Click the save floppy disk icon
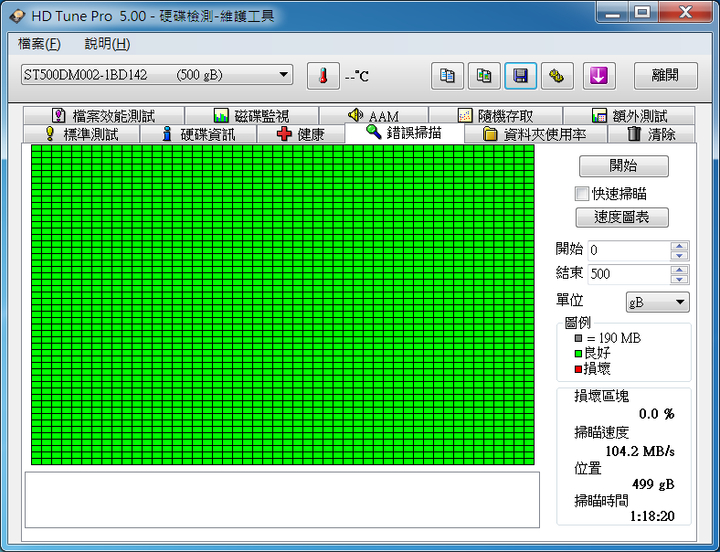Image resolution: width=720 pixels, height=552 pixels. (520, 76)
